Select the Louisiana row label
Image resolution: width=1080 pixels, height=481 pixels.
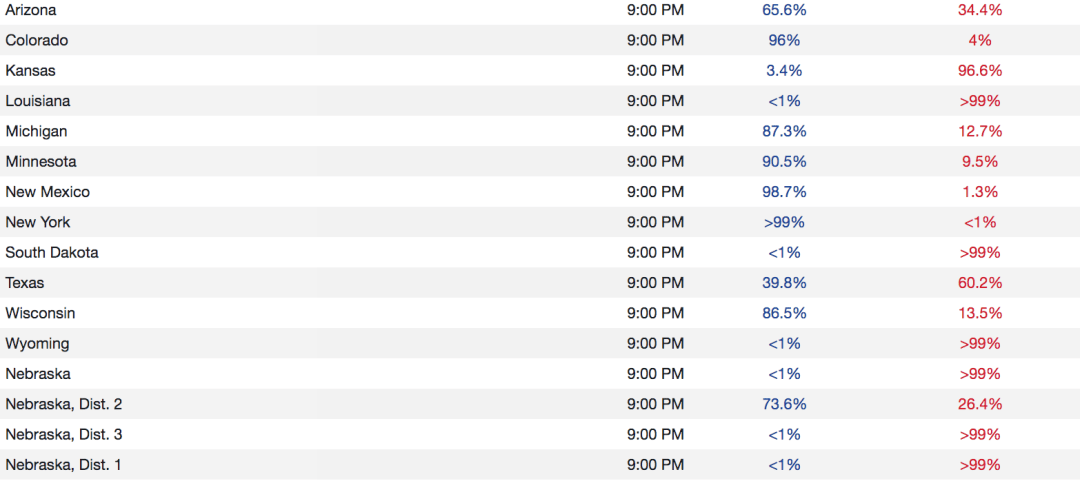tap(38, 101)
